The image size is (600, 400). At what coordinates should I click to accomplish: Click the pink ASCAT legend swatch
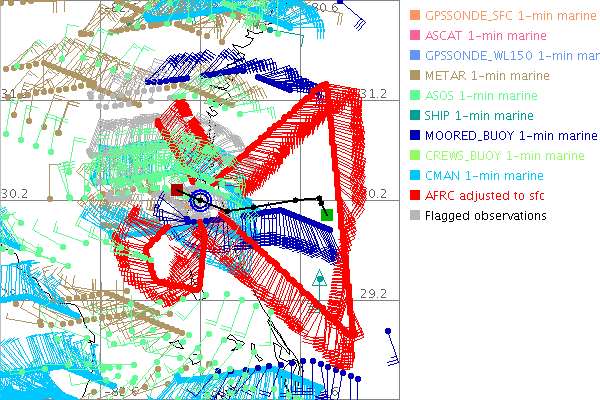pyautogui.click(x=414, y=36)
